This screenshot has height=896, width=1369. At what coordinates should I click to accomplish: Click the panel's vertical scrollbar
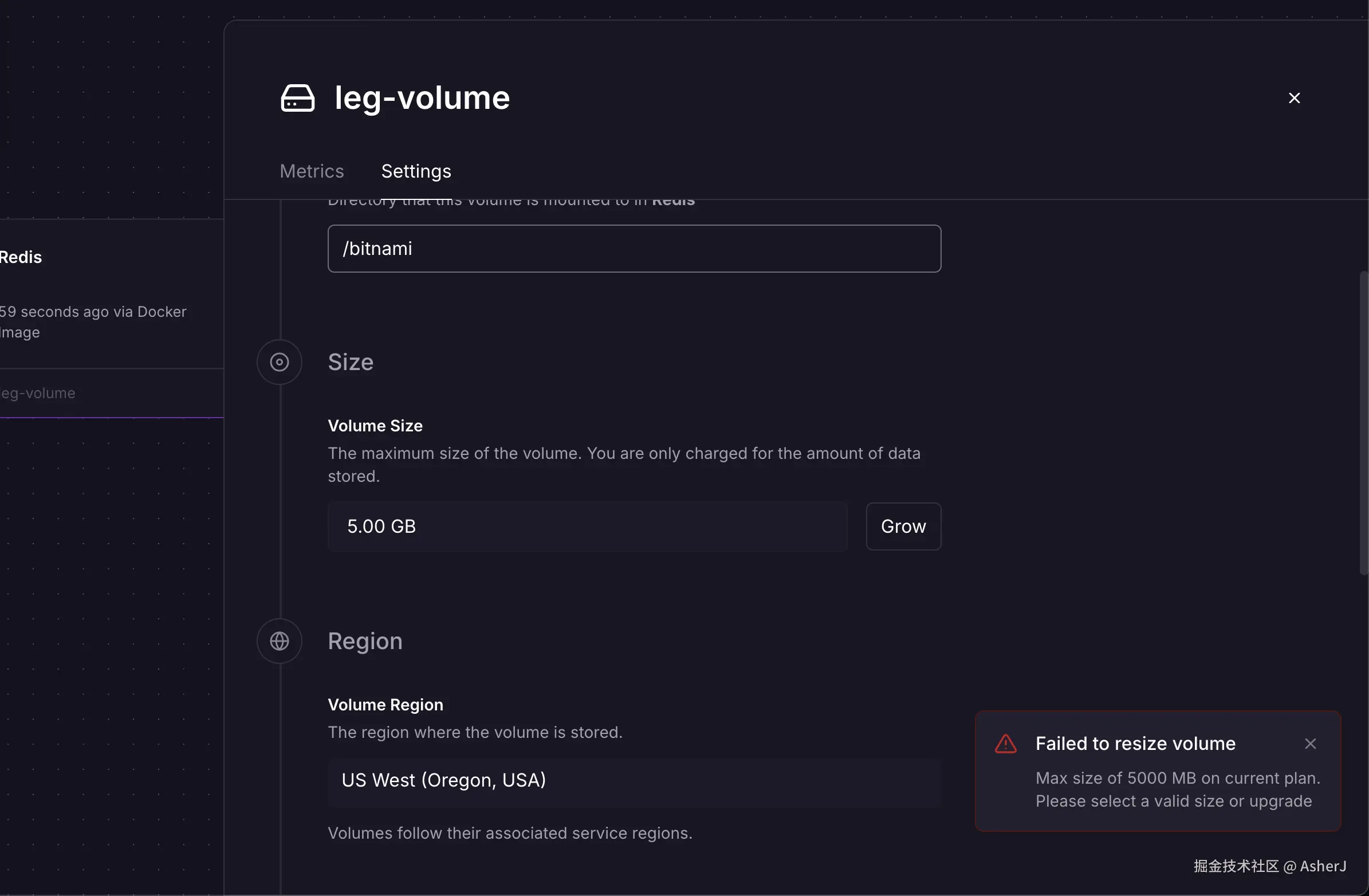(1363, 423)
